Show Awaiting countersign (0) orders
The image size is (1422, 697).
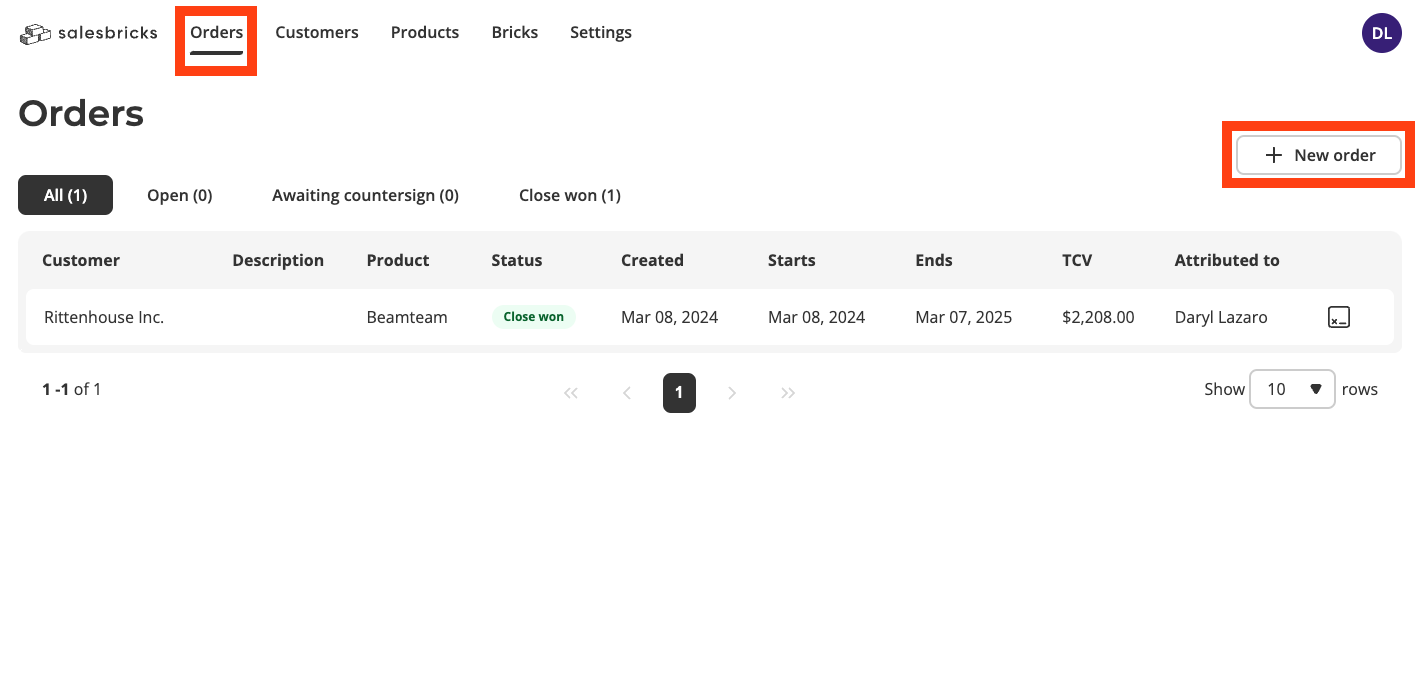(x=365, y=195)
